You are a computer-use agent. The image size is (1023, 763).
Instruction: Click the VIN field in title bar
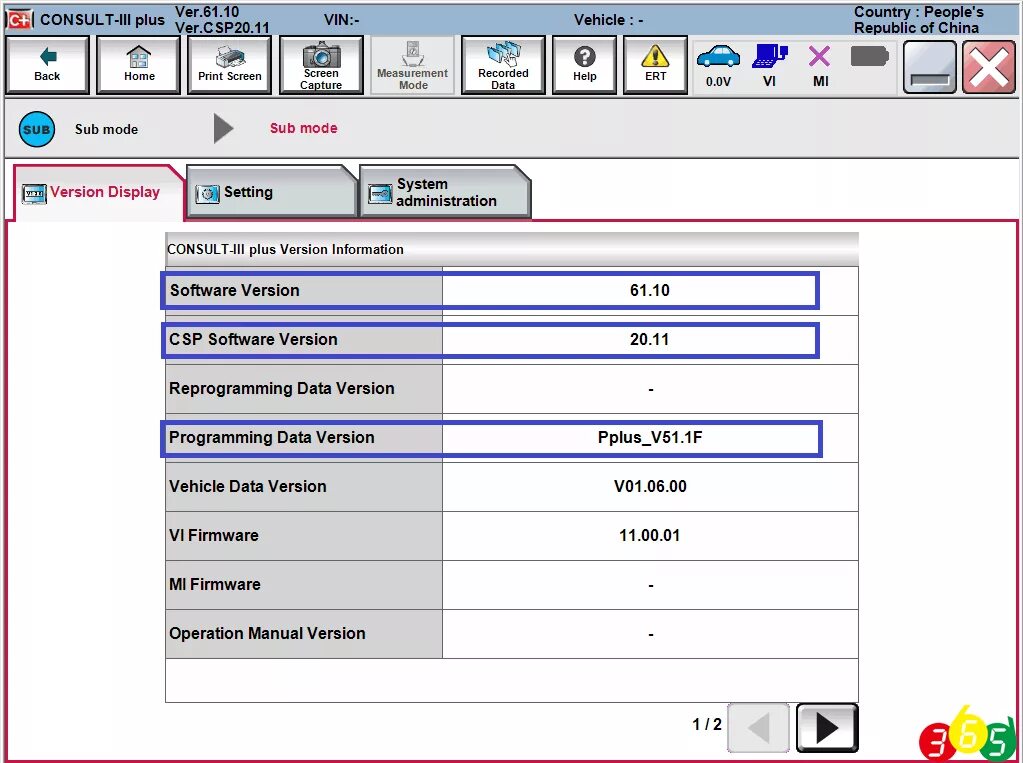pos(341,20)
